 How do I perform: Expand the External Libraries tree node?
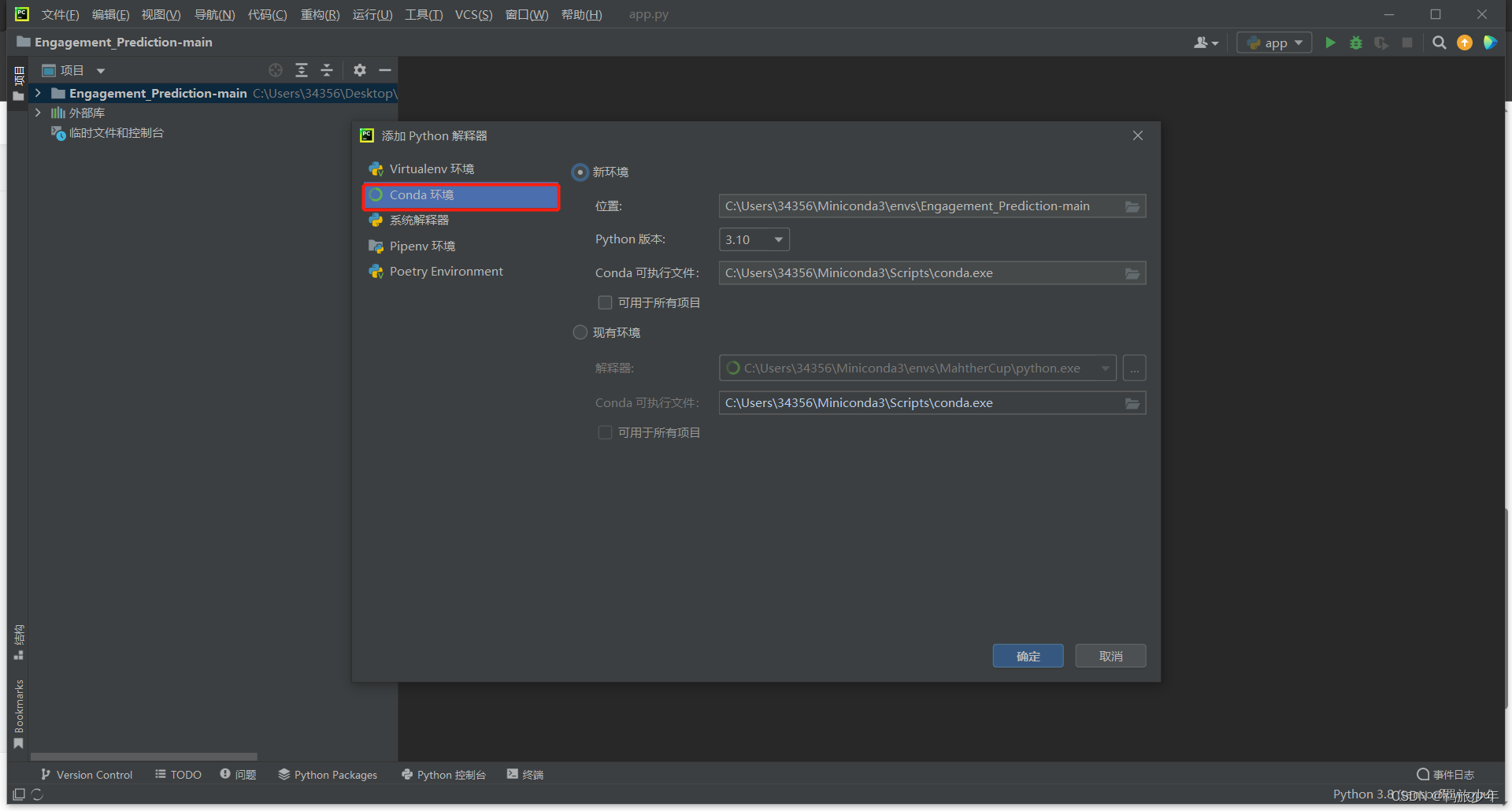coord(38,113)
